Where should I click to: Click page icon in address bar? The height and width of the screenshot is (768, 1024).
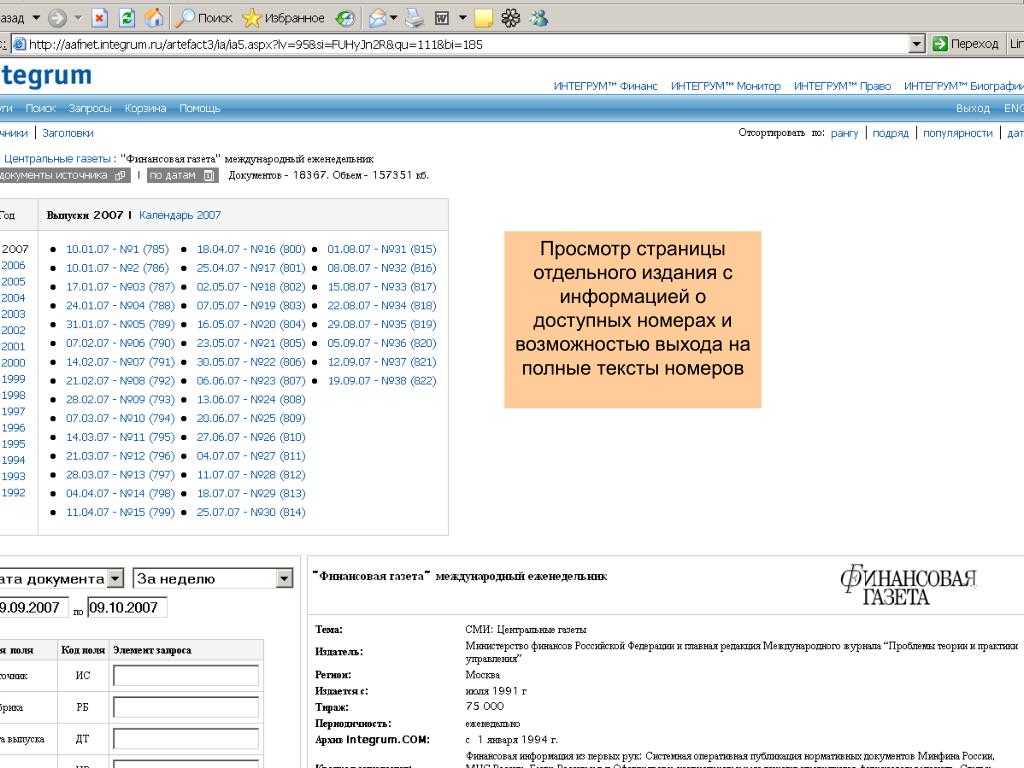pyautogui.click(x=20, y=44)
